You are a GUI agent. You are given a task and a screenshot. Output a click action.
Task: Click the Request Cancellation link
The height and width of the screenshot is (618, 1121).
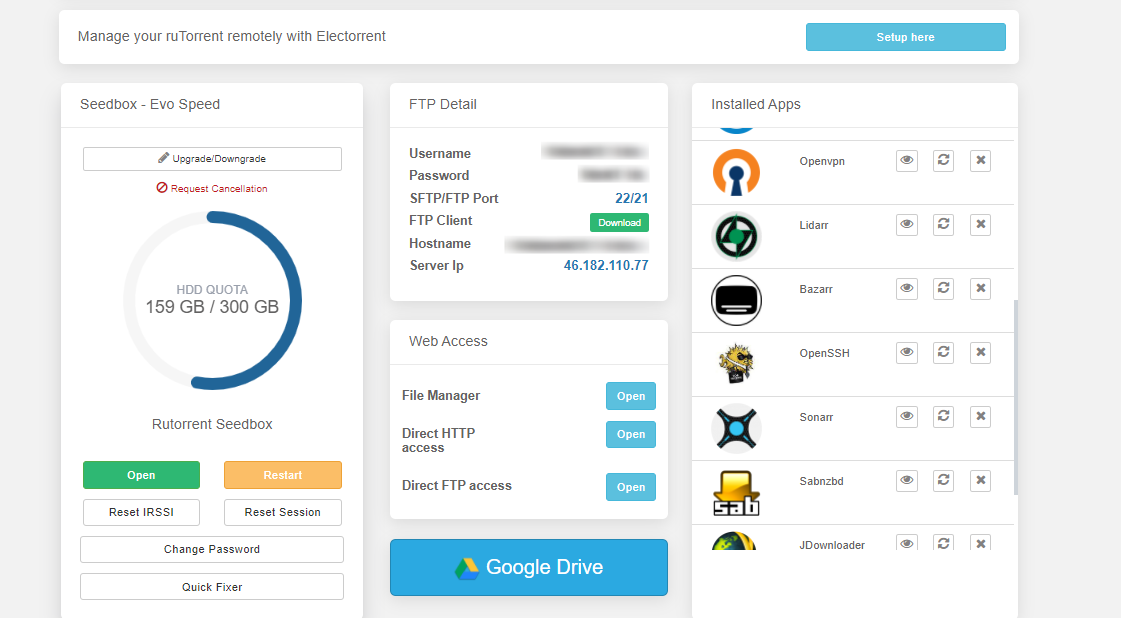(212, 188)
